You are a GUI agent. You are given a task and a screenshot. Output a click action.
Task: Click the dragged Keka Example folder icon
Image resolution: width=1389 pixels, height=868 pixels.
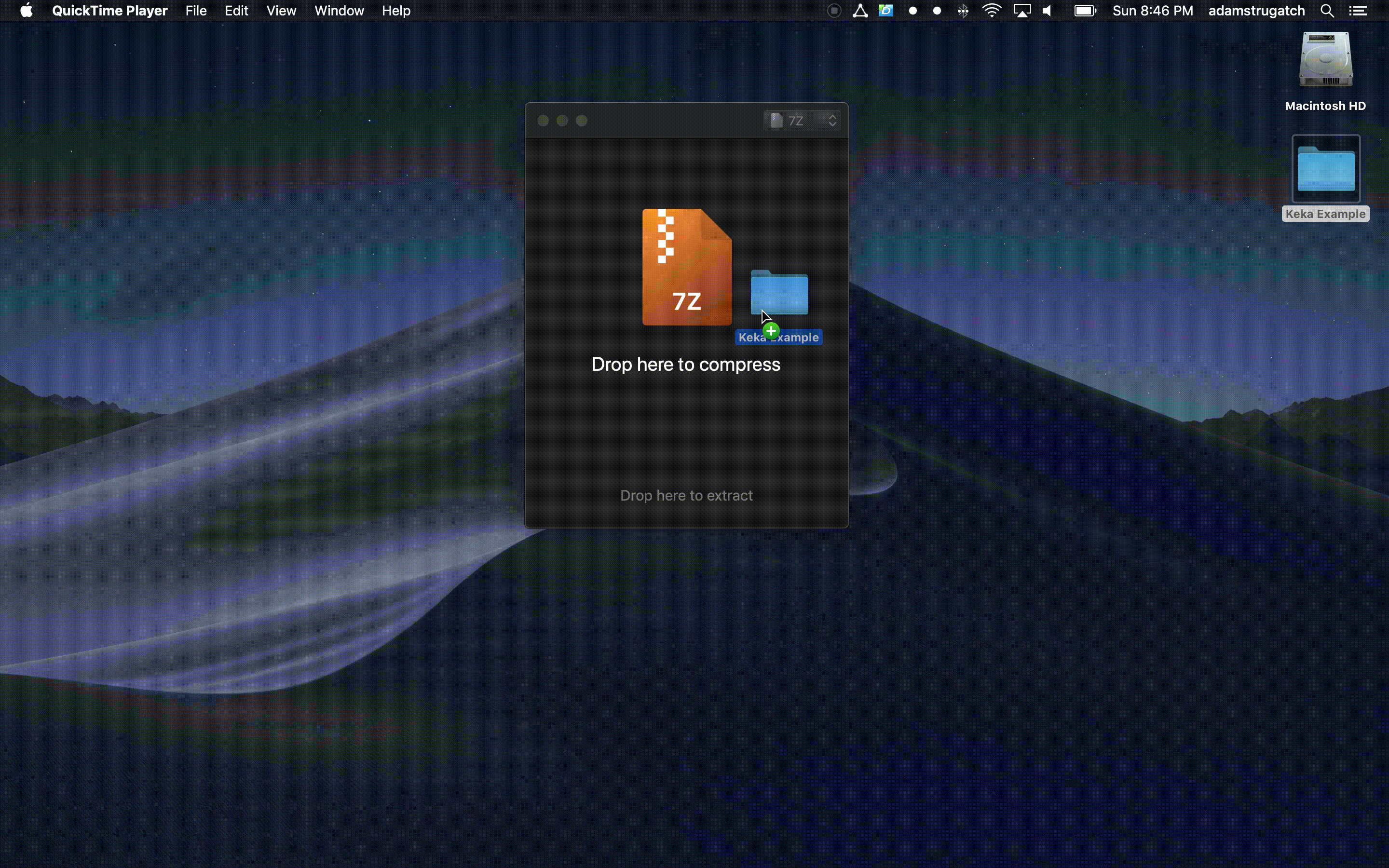(x=779, y=292)
